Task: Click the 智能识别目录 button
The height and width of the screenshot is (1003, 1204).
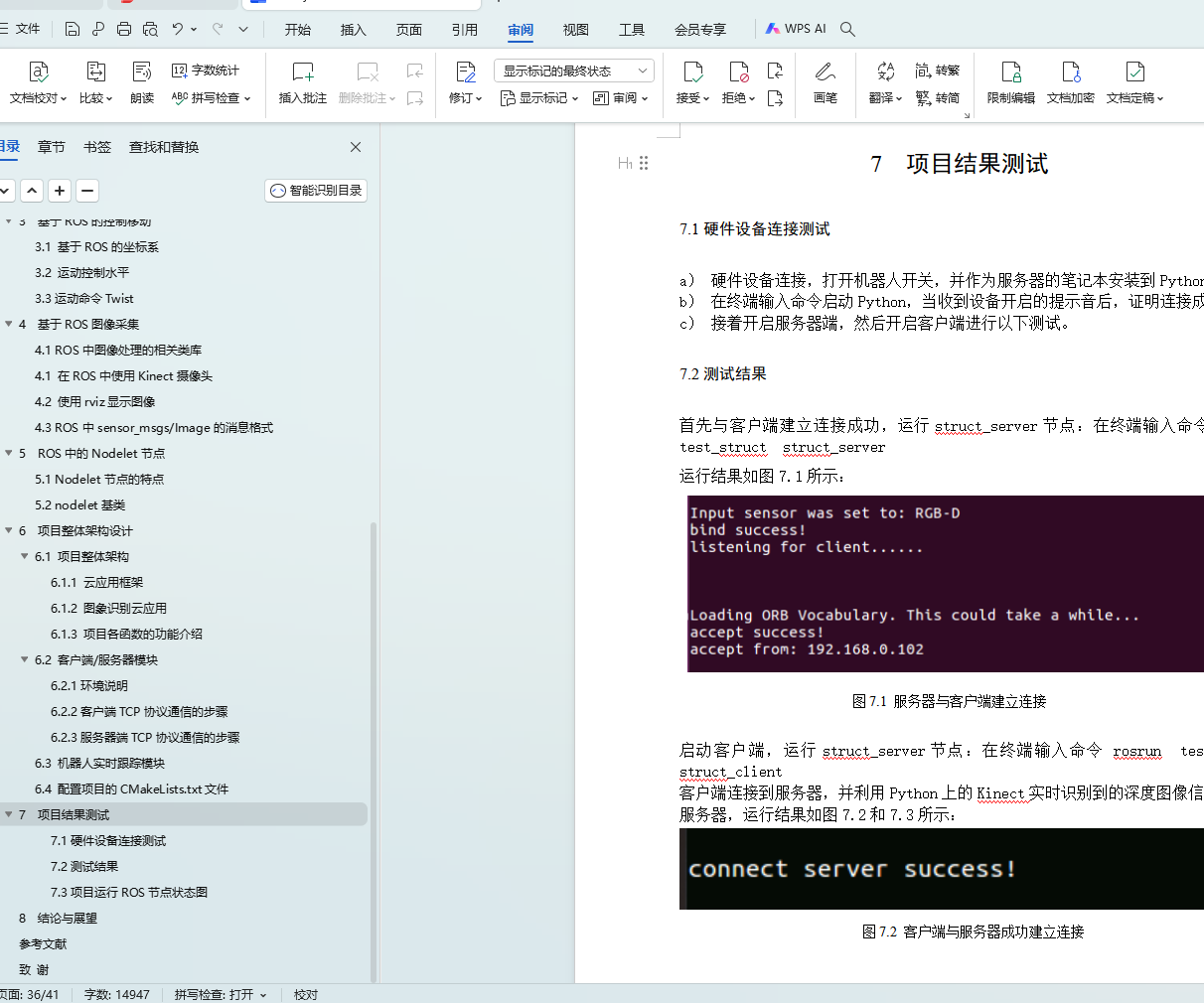Action: (316, 191)
